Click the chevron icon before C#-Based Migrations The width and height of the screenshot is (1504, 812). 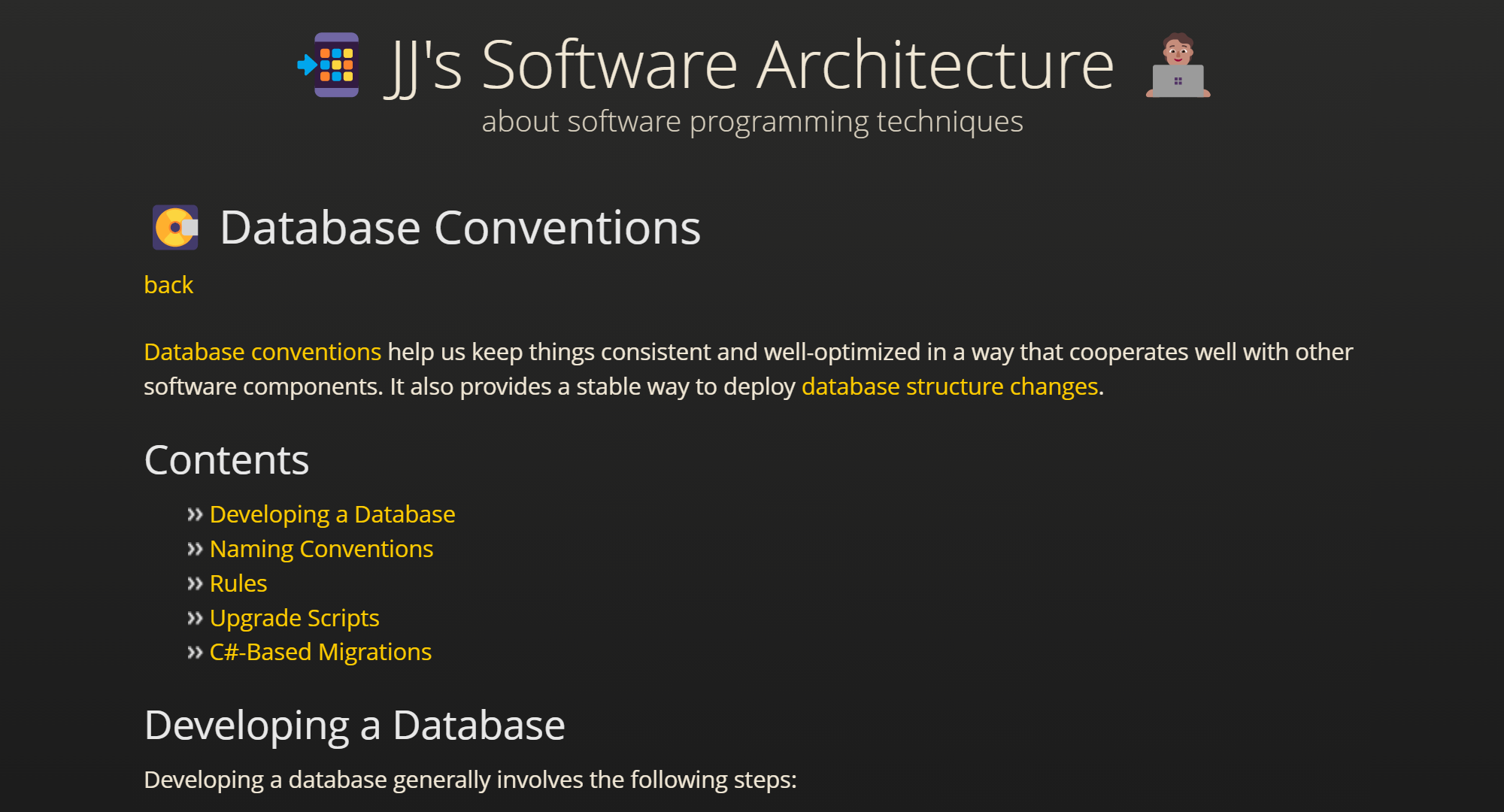tap(195, 652)
